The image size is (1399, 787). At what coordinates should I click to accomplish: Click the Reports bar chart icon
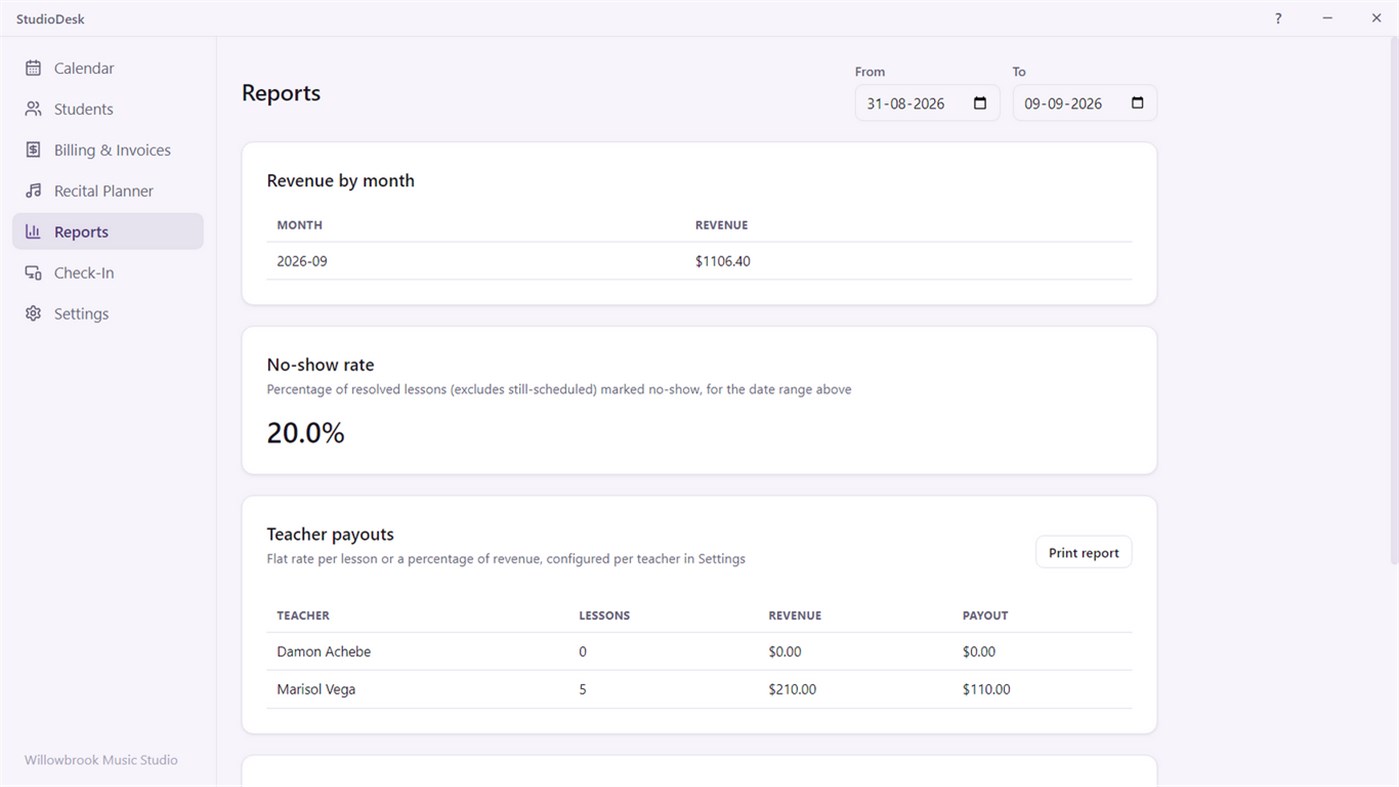(x=33, y=232)
